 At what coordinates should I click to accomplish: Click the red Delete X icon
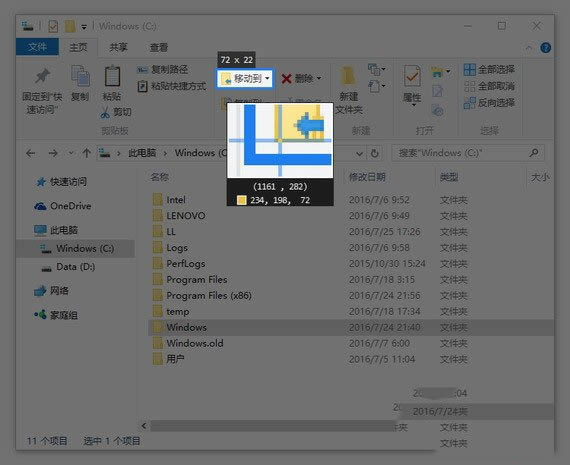(x=286, y=79)
